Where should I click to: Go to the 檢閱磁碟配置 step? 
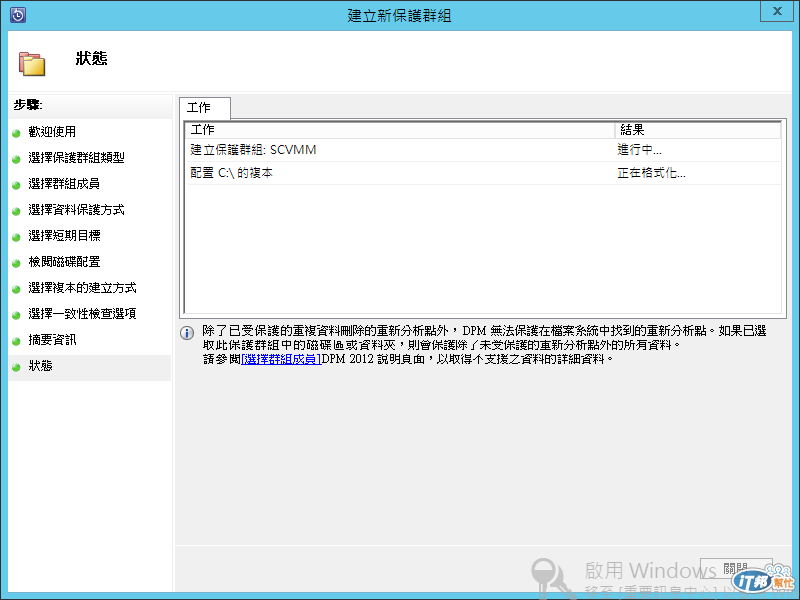pyautogui.click(x=64, y=262)
